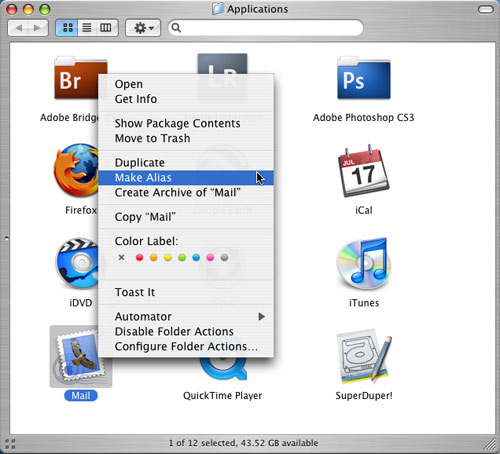Choose Toast It menu item
Image resolution: width=500 pixels, height=454 pixels.
click(186, 292)
